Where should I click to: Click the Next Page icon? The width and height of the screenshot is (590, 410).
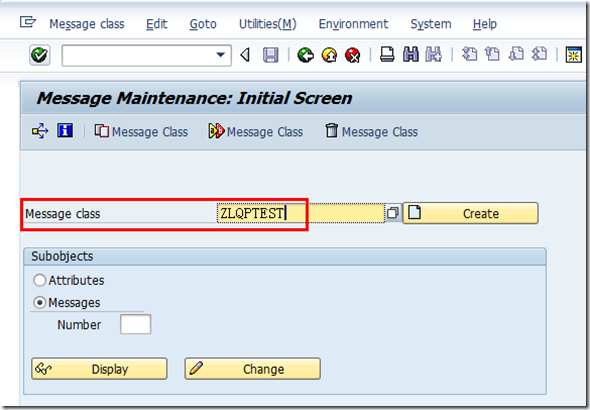point(516,54)
